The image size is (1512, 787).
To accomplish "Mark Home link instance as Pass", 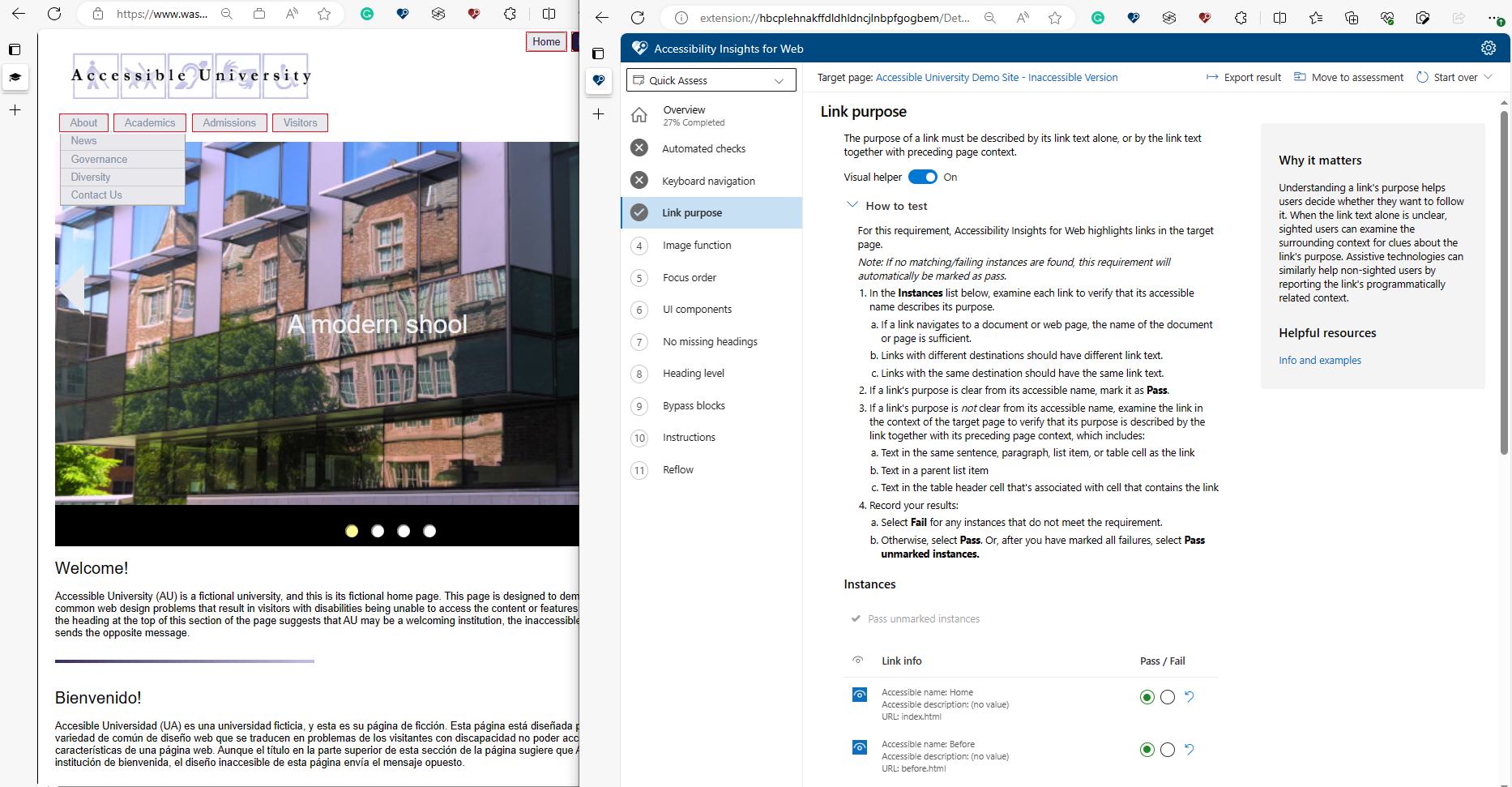I will click(1147, 697).
